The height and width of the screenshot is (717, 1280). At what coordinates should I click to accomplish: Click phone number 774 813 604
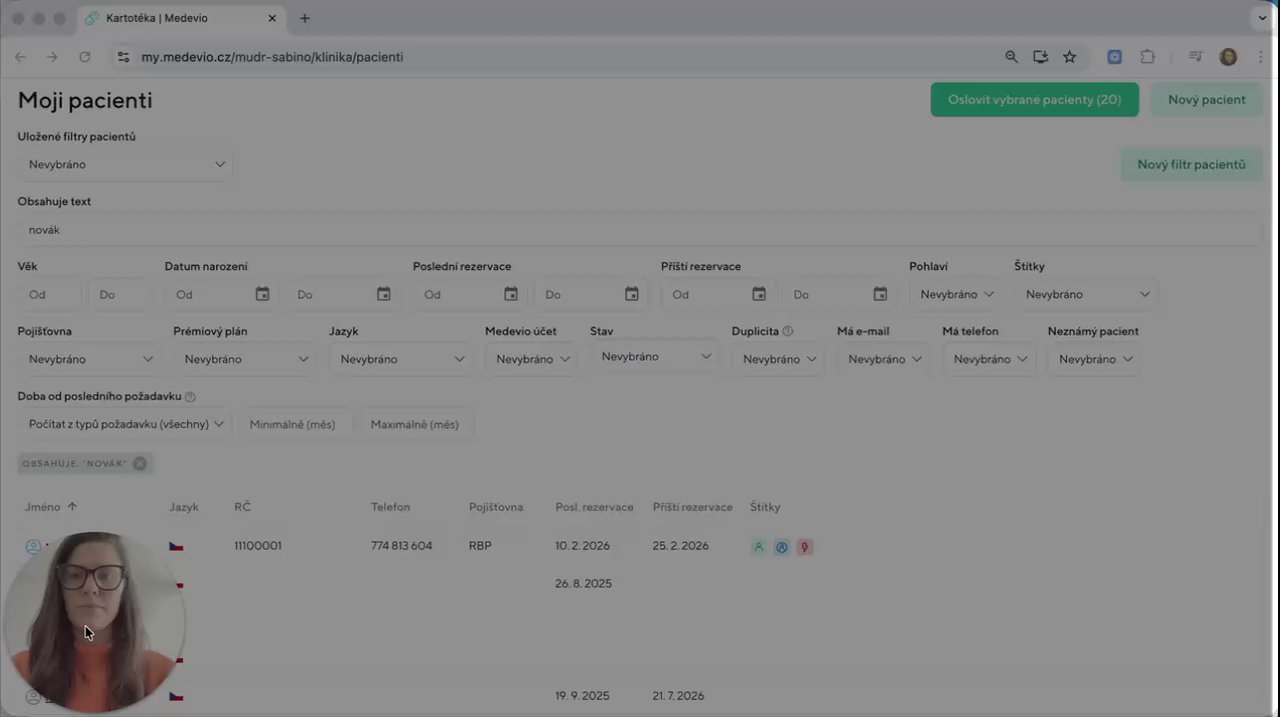coord(402,546)
